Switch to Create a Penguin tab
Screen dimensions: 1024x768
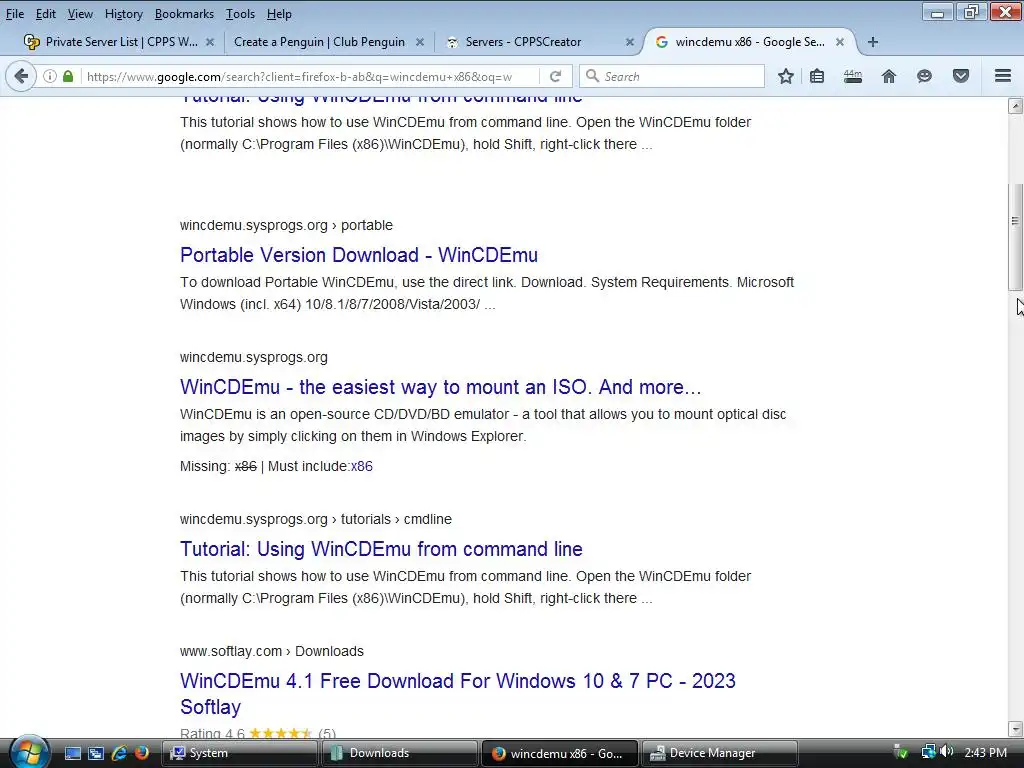point(328,42)
